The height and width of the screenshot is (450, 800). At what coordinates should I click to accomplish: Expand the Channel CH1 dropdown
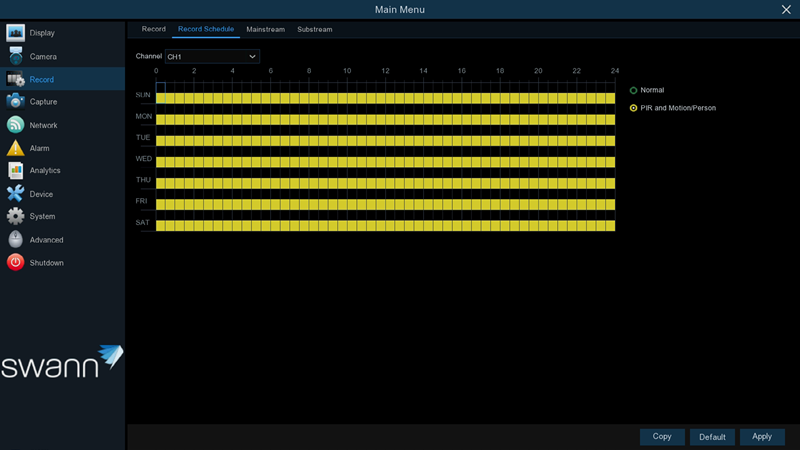coord(212,57)
